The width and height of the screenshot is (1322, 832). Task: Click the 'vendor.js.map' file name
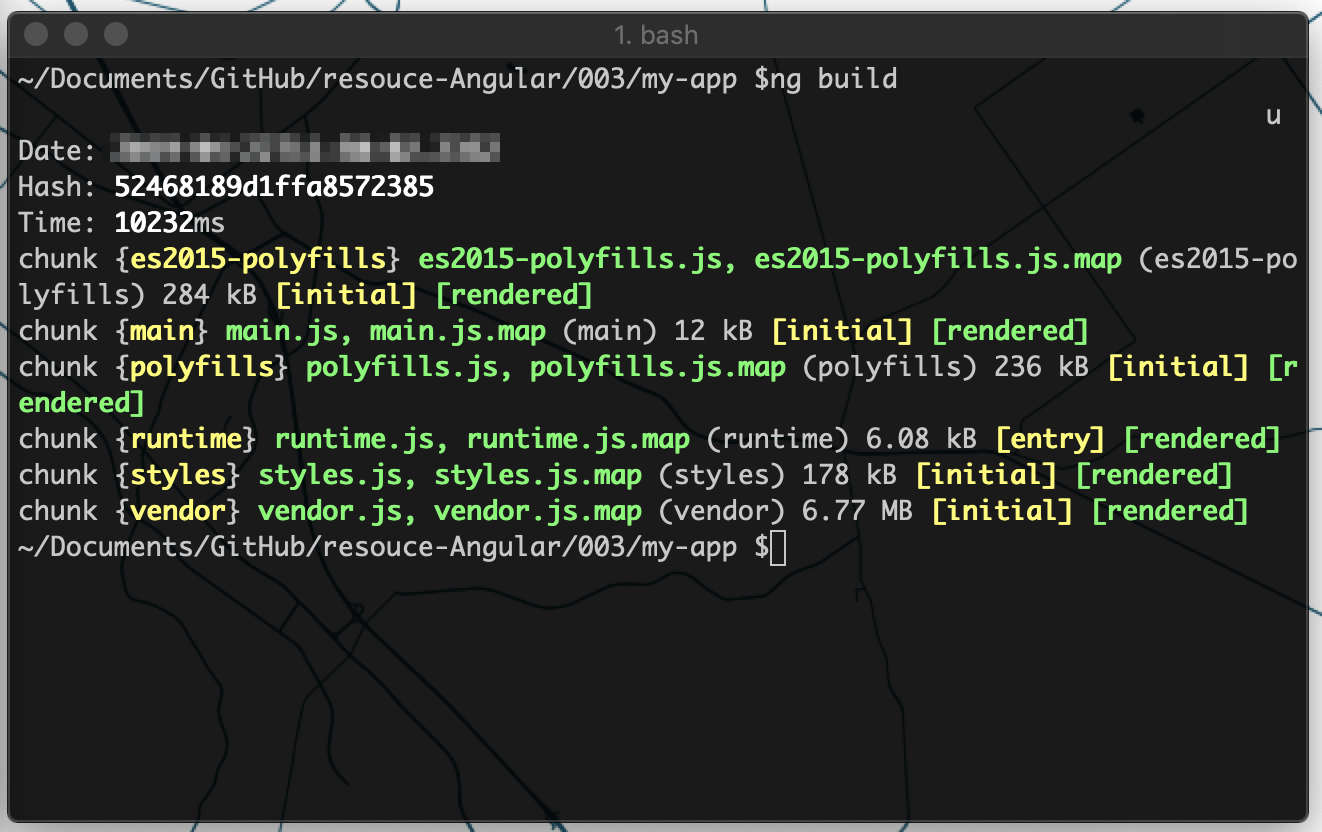point(538,511)
